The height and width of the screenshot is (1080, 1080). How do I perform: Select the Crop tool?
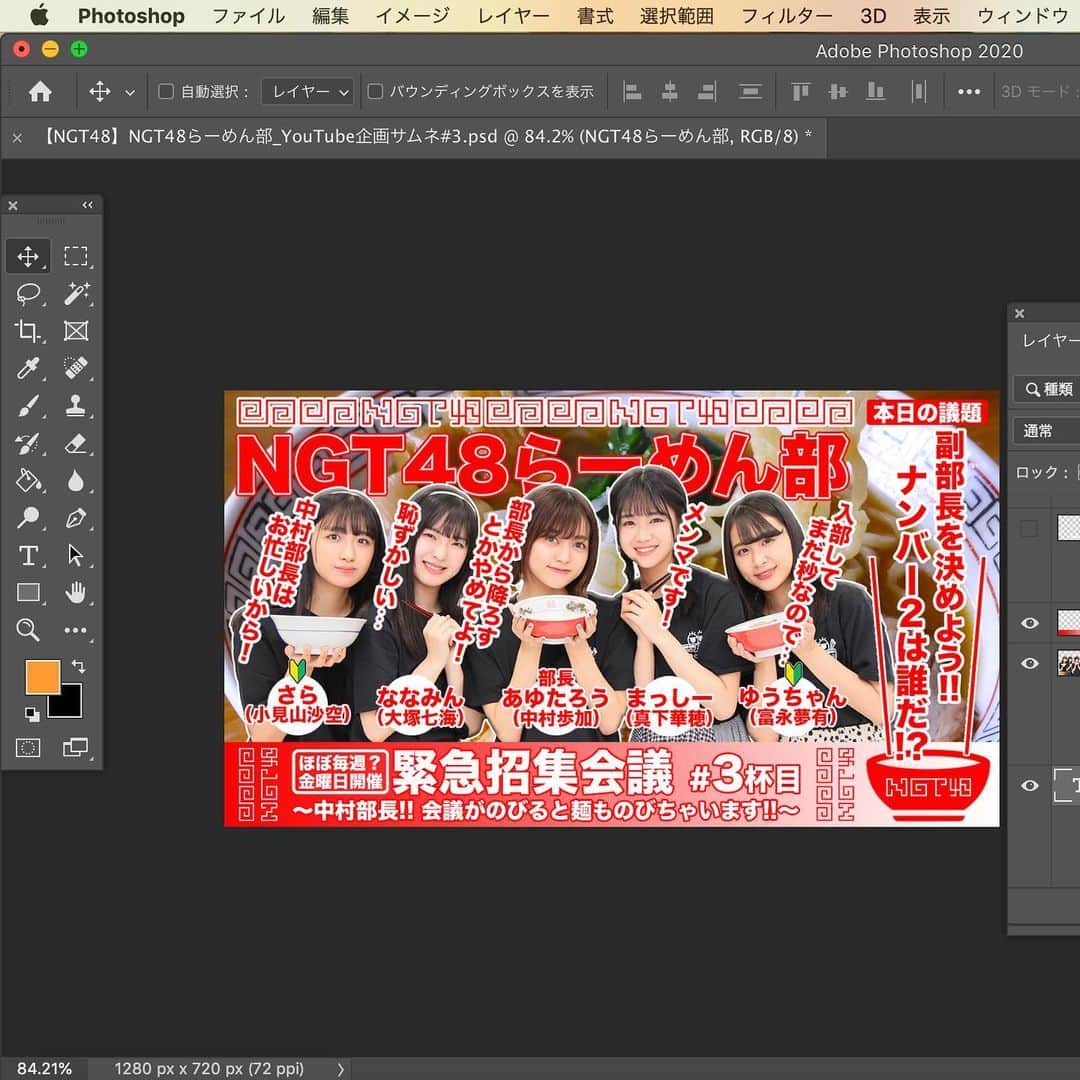pyautogui.click(x=28, y=331)
